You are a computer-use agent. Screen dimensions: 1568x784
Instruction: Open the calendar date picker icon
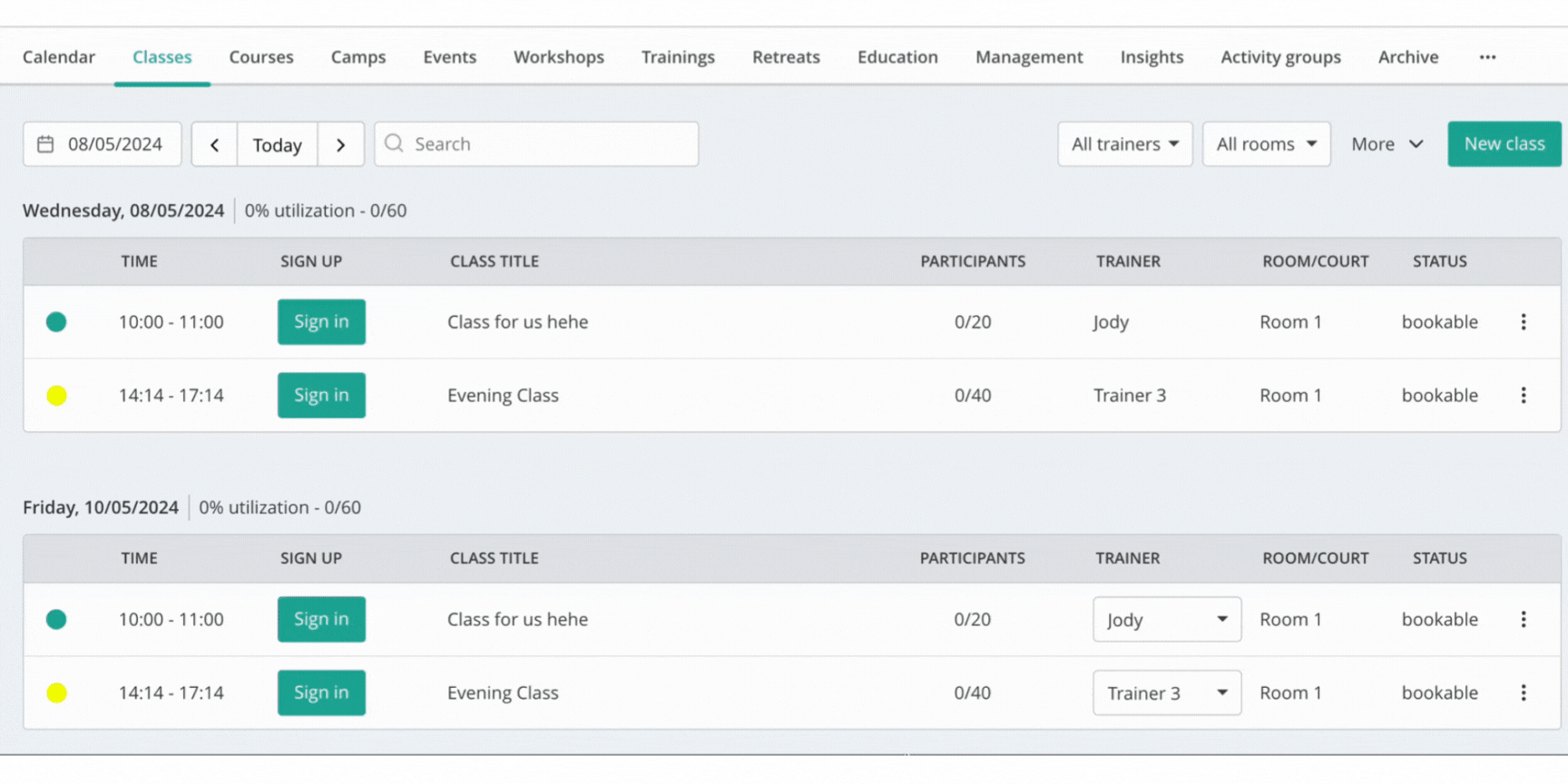(45, 144)
